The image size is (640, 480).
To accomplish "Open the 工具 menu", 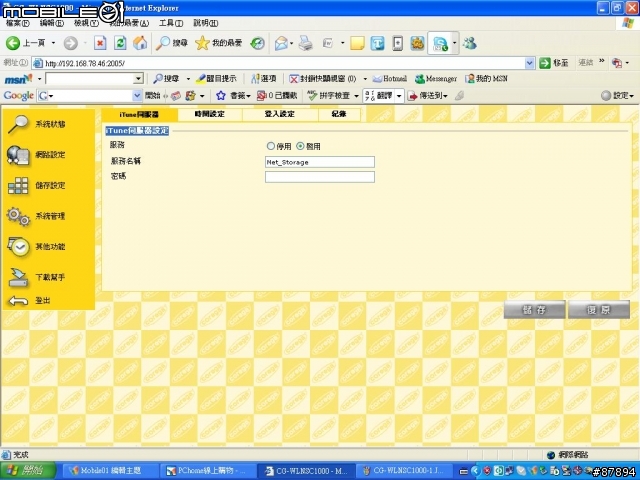I will point(171,23).
